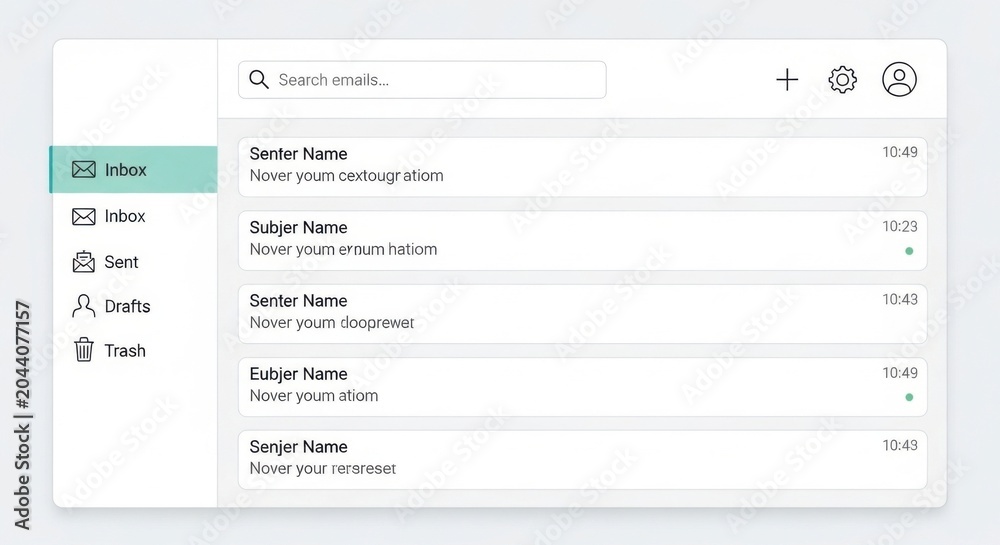Focus the Search emails field

click(x=422, y=80)
